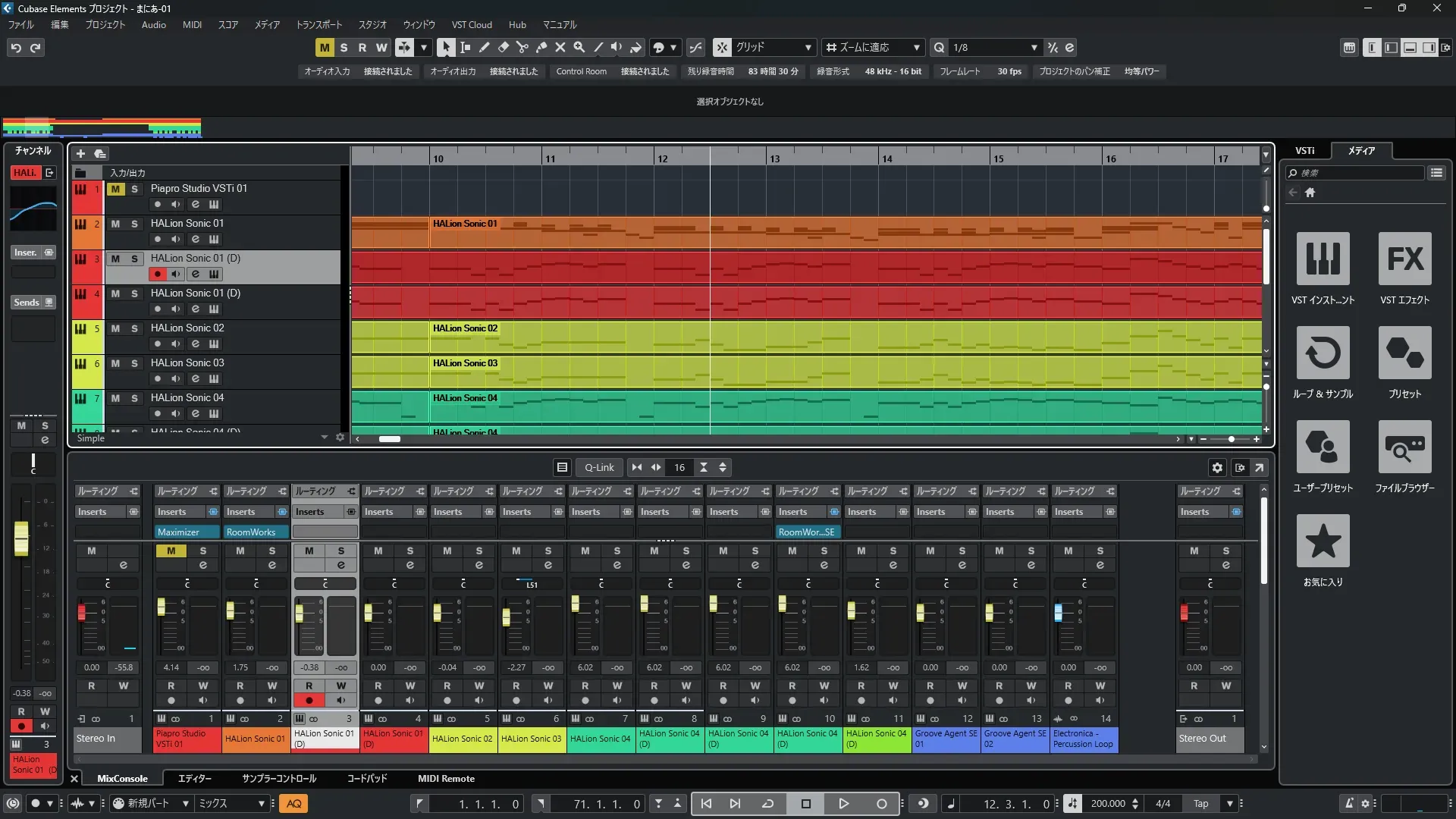
Task: Click the Q-Link button
Action: coord(599,468)
